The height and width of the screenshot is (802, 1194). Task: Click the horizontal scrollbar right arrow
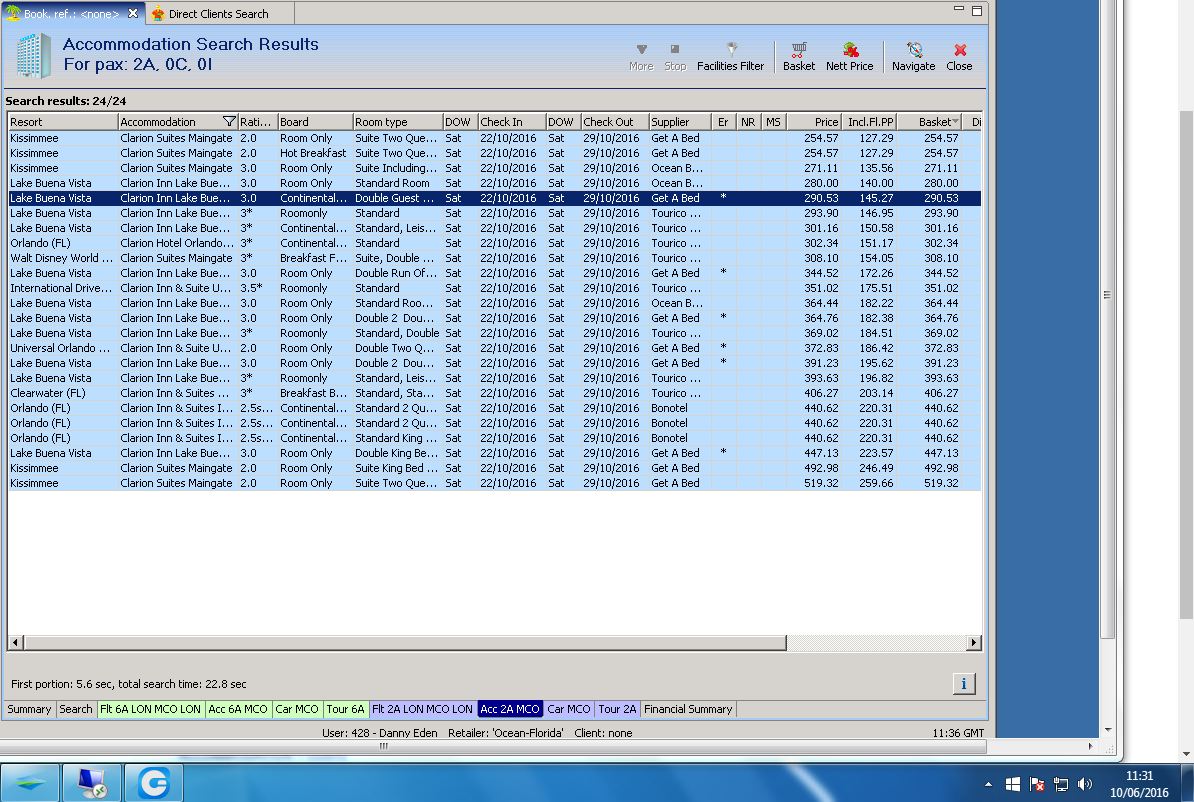[x=973, y=642]
